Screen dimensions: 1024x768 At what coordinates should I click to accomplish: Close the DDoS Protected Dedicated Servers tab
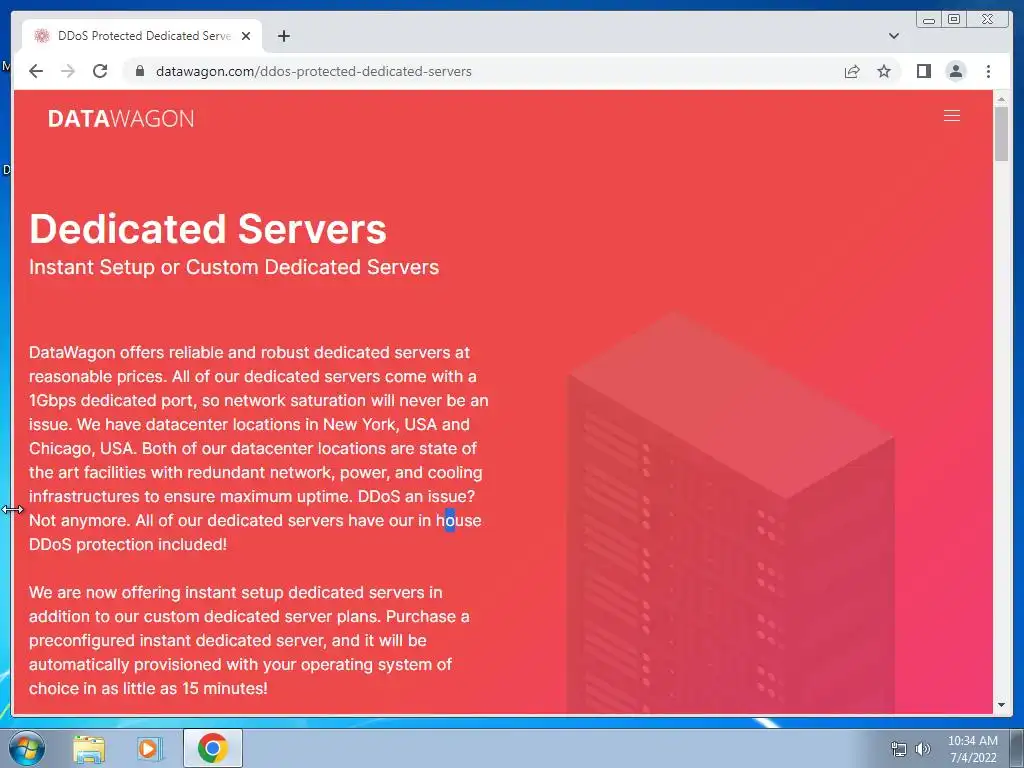coord(246,36)
